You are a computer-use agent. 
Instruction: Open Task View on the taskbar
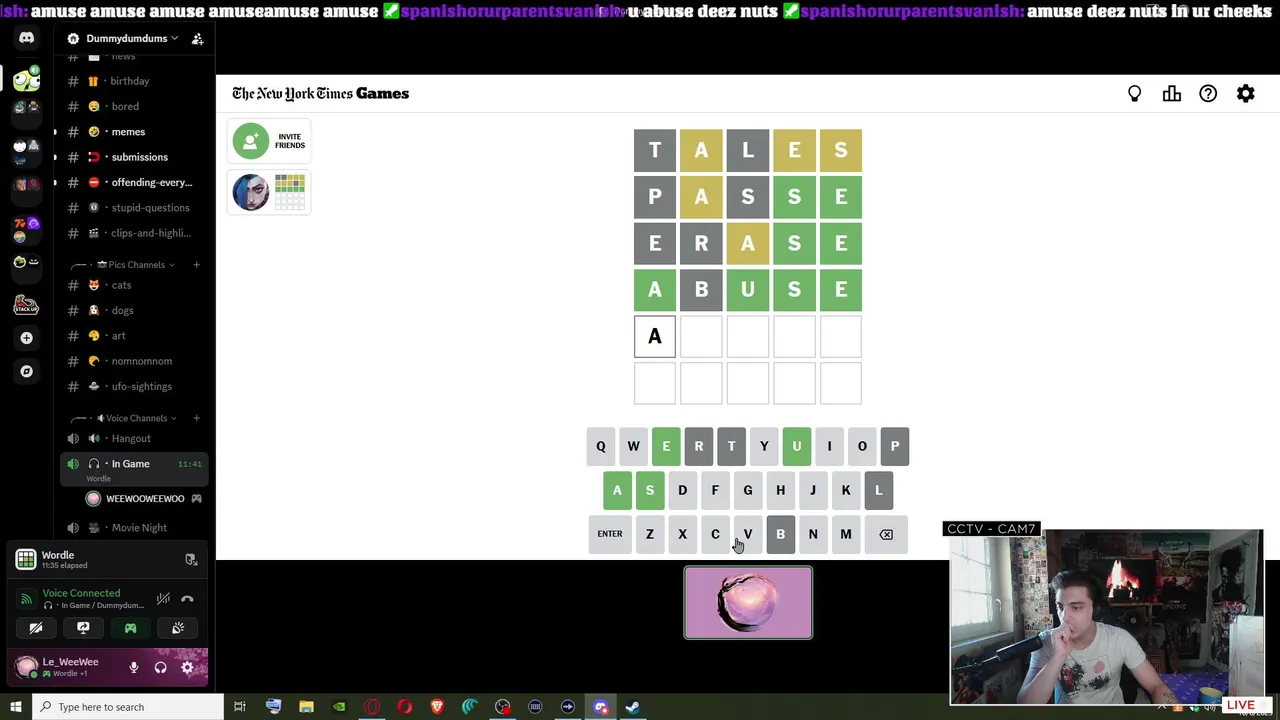[240, 707]
